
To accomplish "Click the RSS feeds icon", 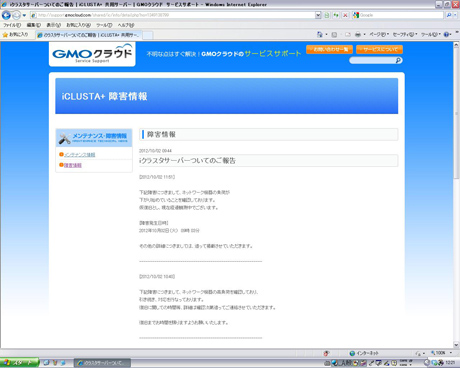I will pyautogui.click(x=334, y=34).
